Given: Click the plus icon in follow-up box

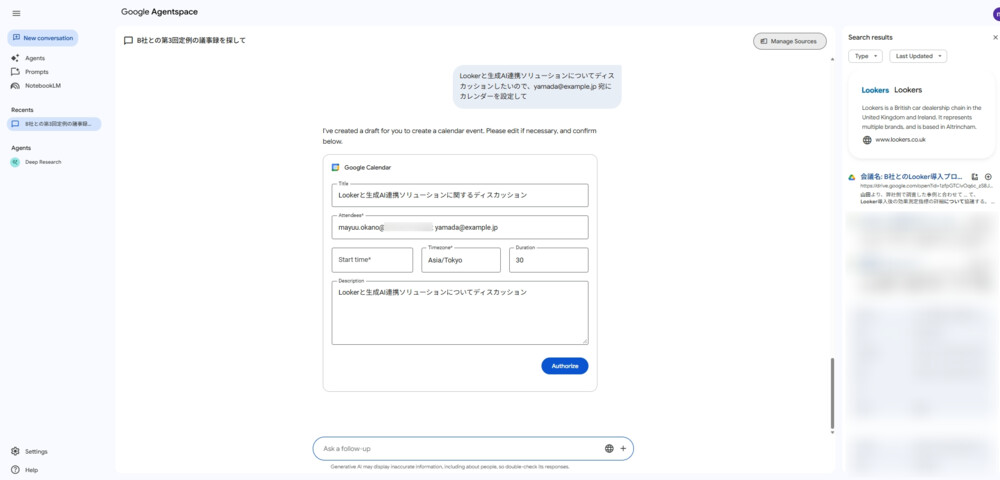Looking at the screenshot, I should coord(623,449).
